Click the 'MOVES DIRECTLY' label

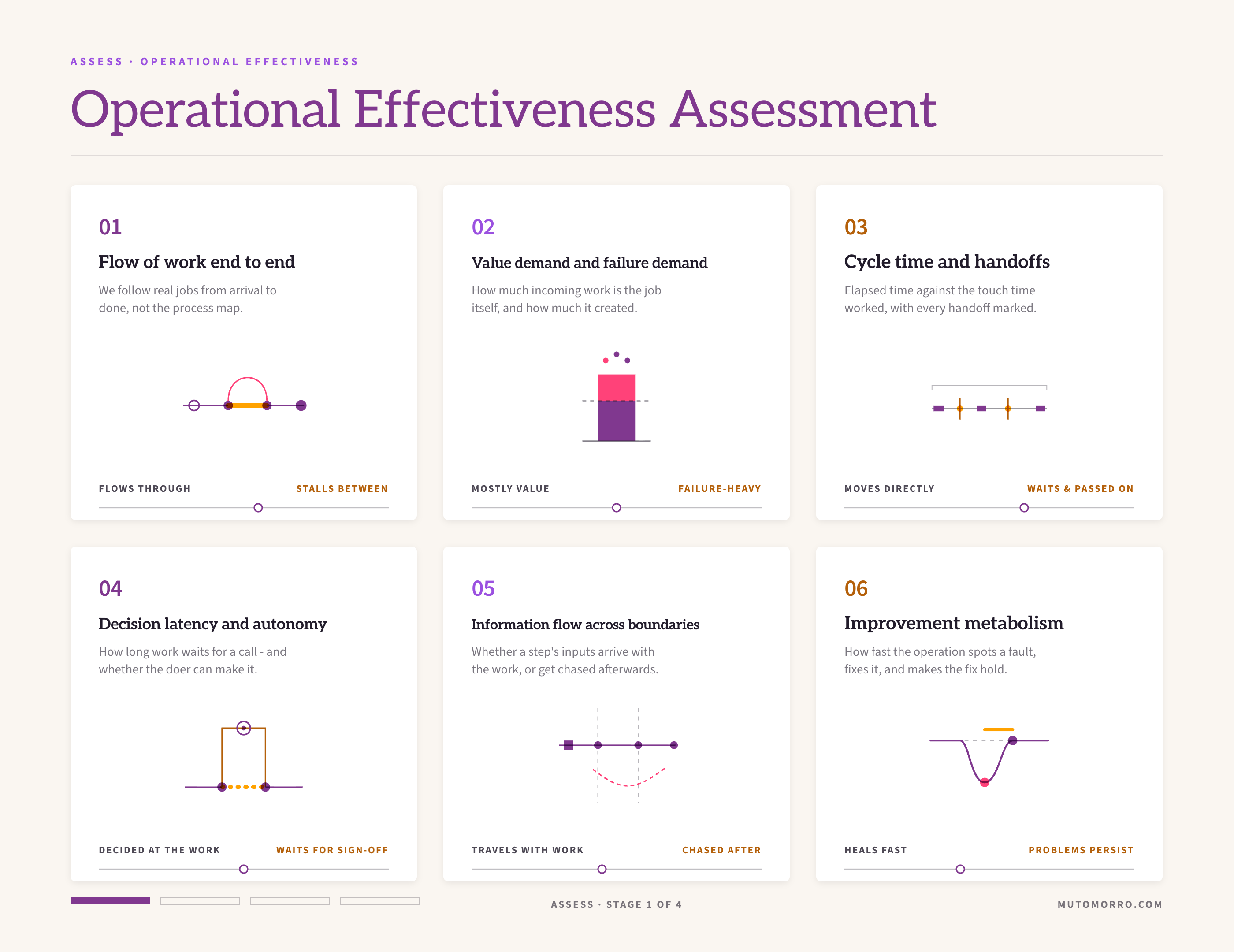(889, 489)
